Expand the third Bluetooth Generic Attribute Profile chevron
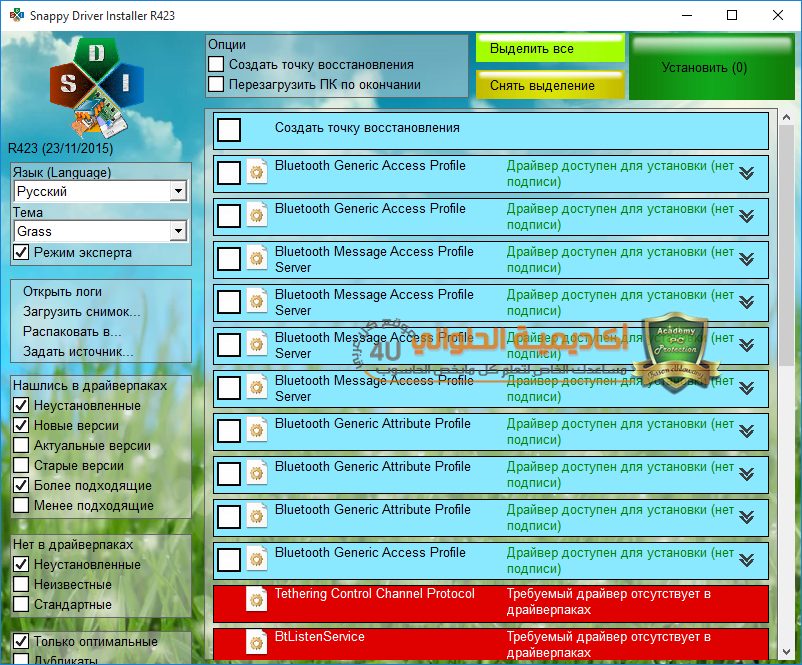 coord(747,517)
